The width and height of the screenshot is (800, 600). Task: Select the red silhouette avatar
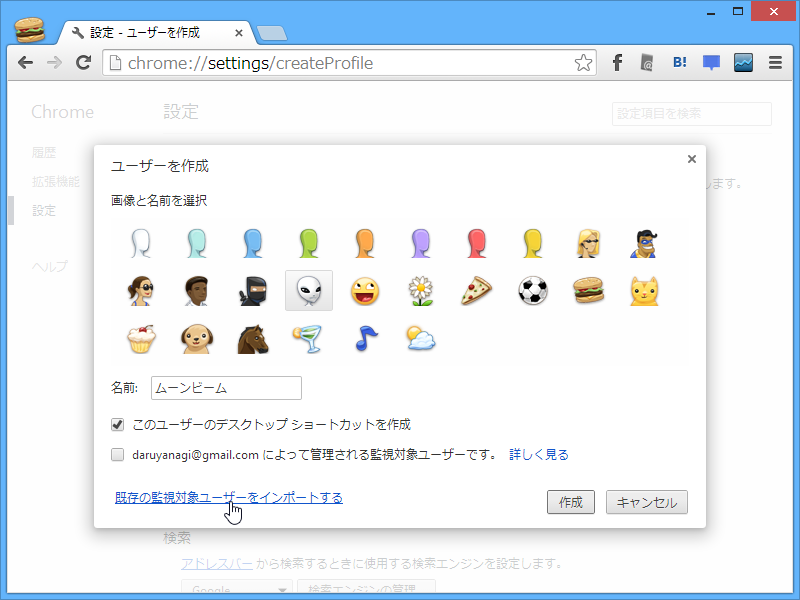click(477, 243)
